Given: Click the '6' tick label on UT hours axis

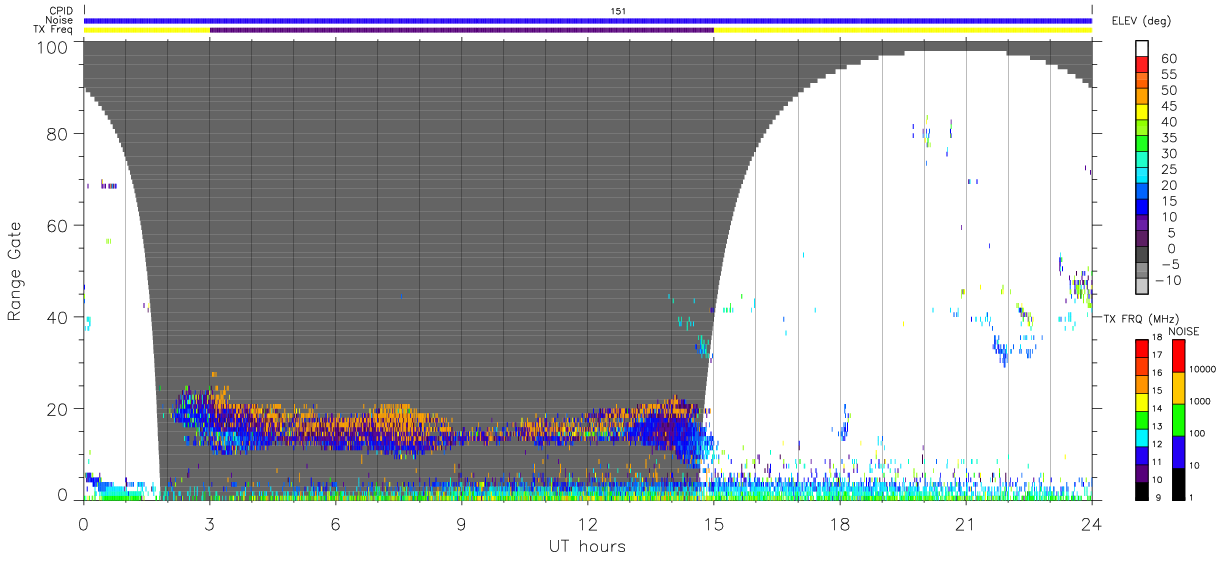Looking at the screenshot, I should point(336,524).
